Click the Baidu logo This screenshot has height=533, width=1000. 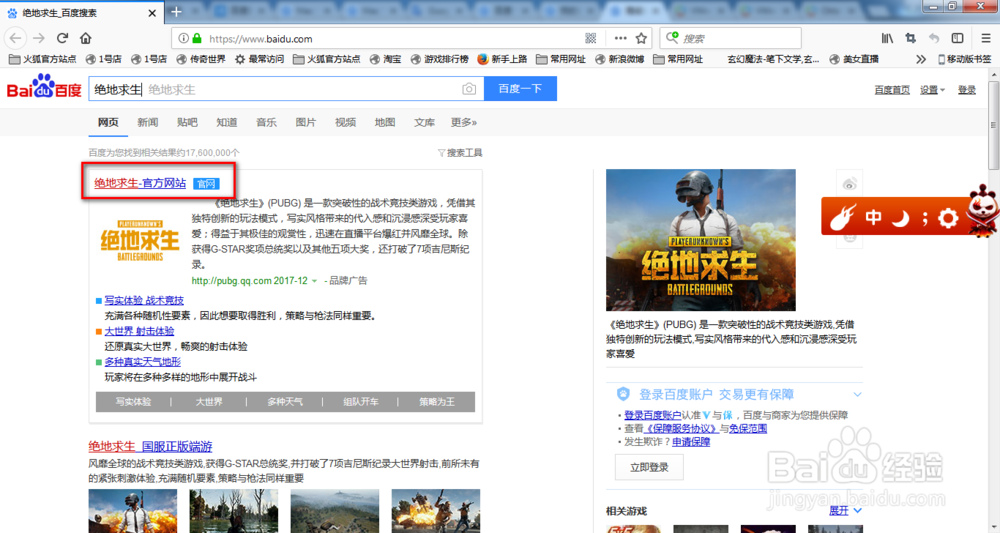[x=44, y=87]
